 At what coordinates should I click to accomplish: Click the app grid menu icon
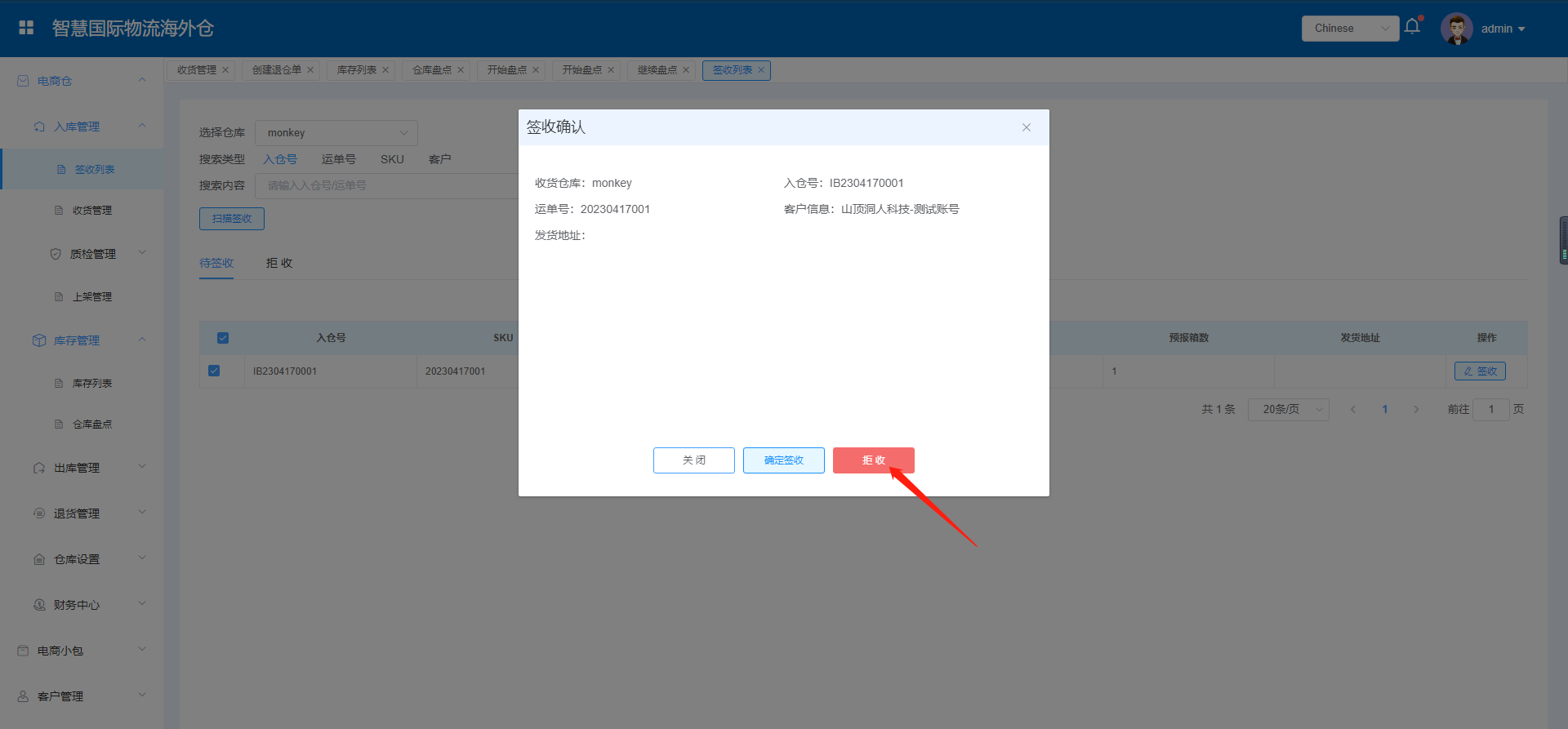pyautogui.click(x=26, y=28)
